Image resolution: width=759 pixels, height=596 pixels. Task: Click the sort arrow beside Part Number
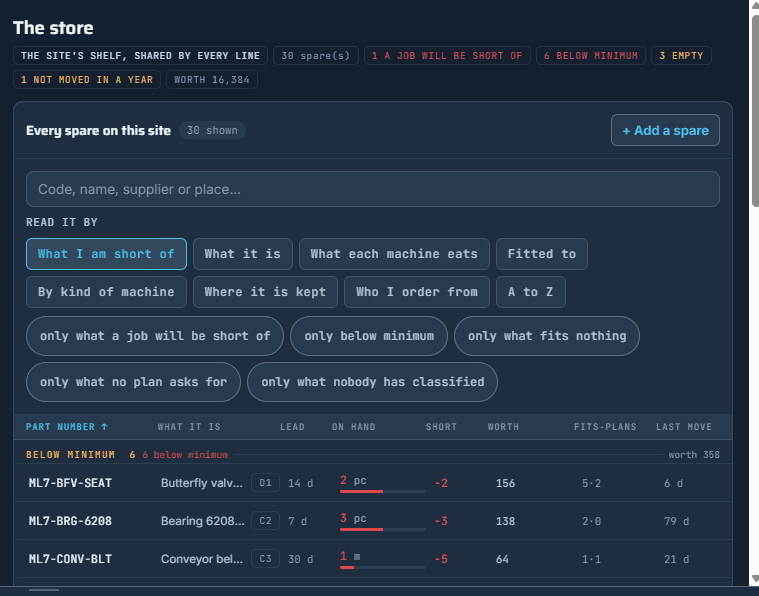[104, 427]
